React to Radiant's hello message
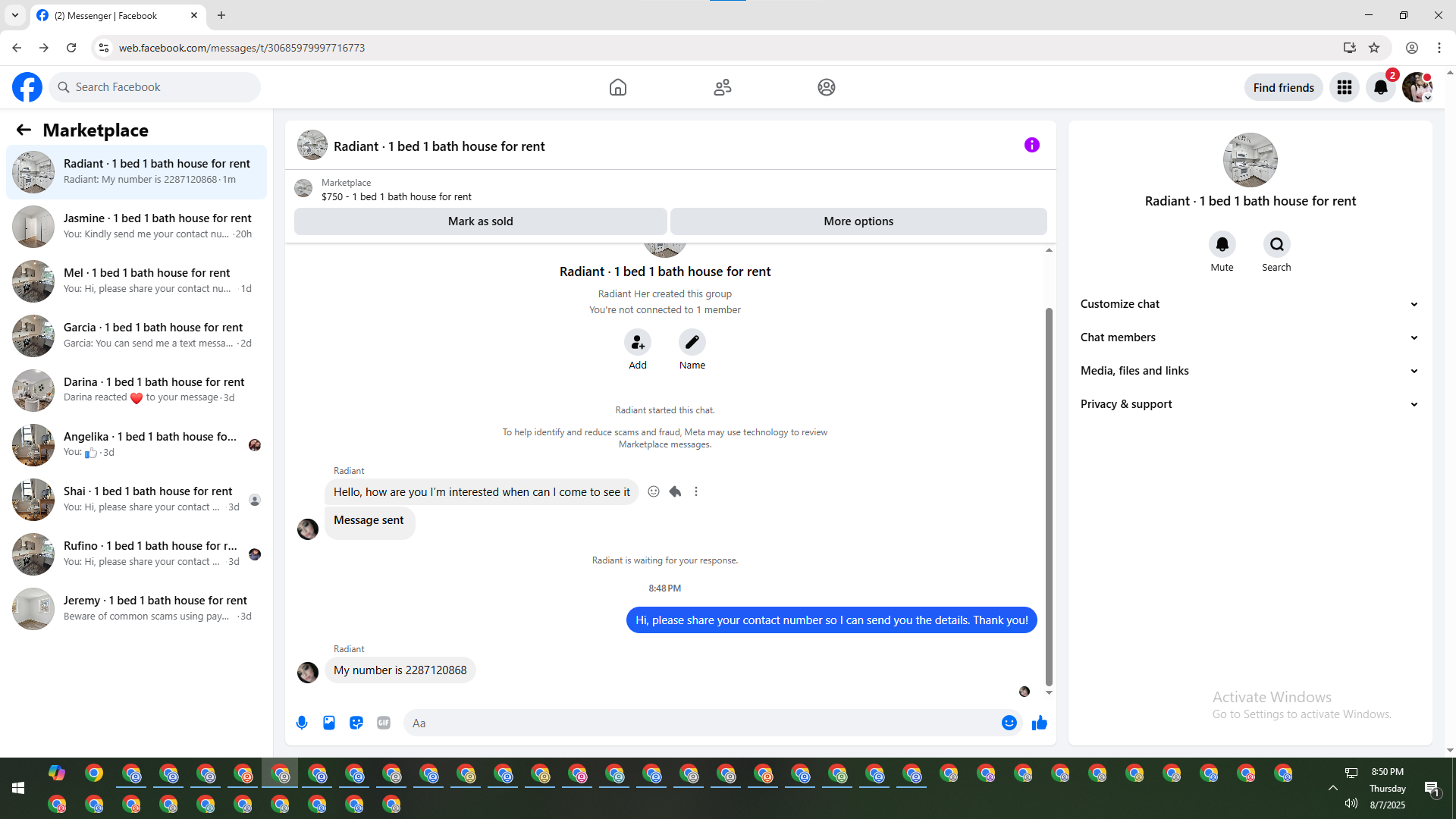1456x819 pixels. tap(654, 491)
